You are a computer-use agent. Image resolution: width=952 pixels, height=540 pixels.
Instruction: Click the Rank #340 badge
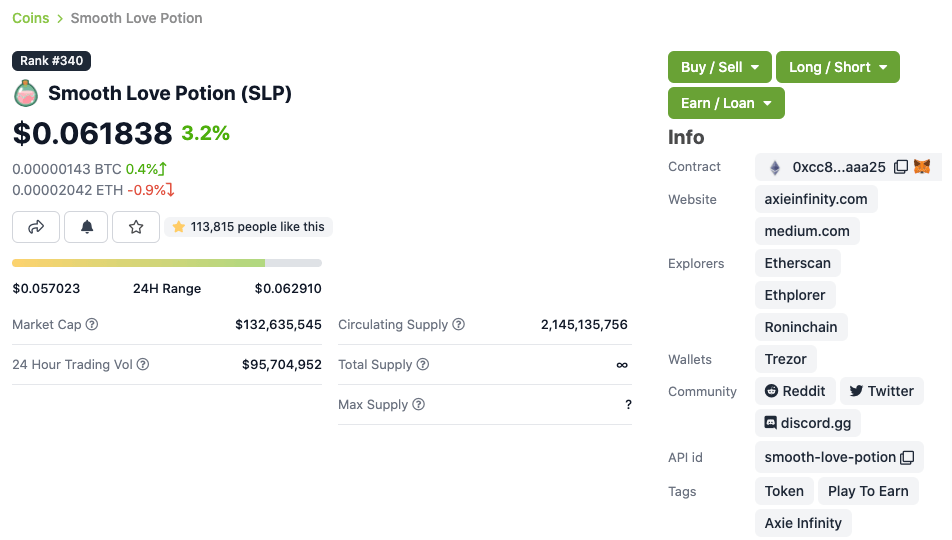pos(52,61)
